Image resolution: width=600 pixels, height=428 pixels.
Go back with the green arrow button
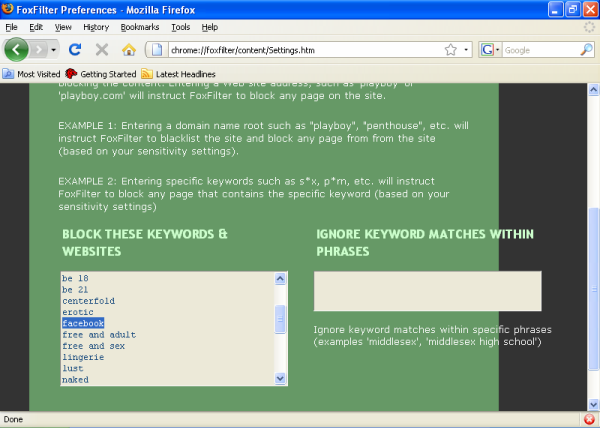[16, 50]
